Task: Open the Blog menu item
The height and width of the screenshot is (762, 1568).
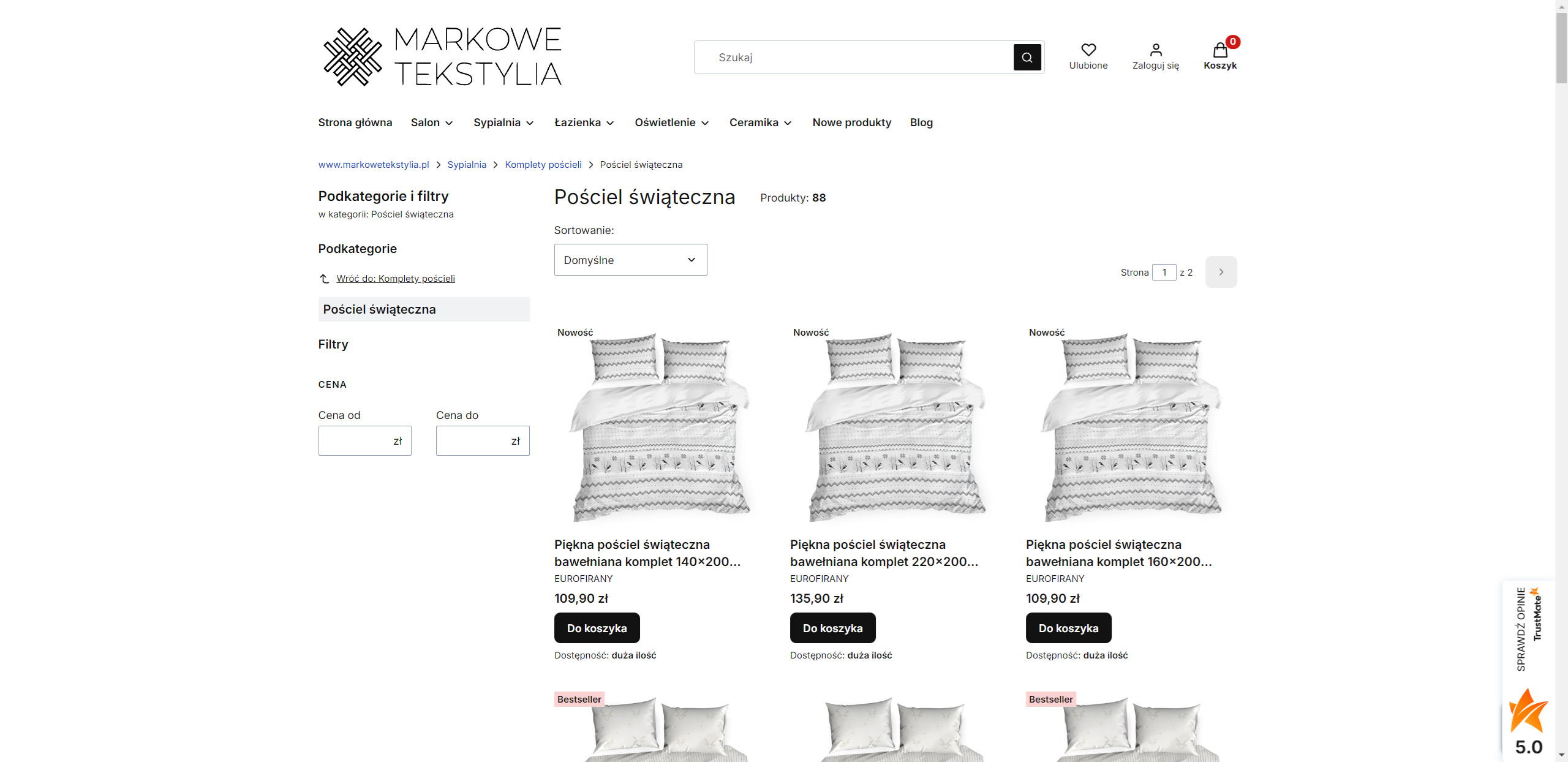Action: pyautogui.click(x=921, y=123)
